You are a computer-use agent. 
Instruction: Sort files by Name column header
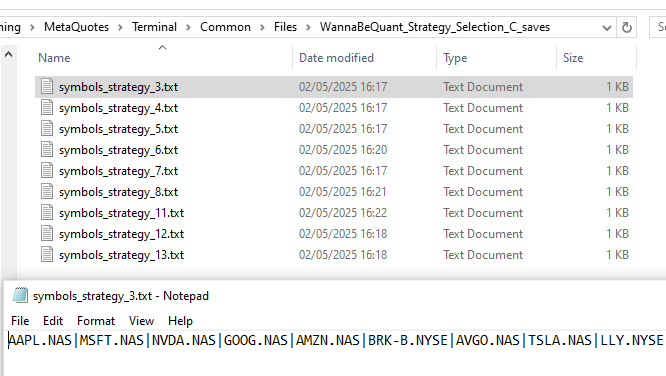[x=54, y=58]
